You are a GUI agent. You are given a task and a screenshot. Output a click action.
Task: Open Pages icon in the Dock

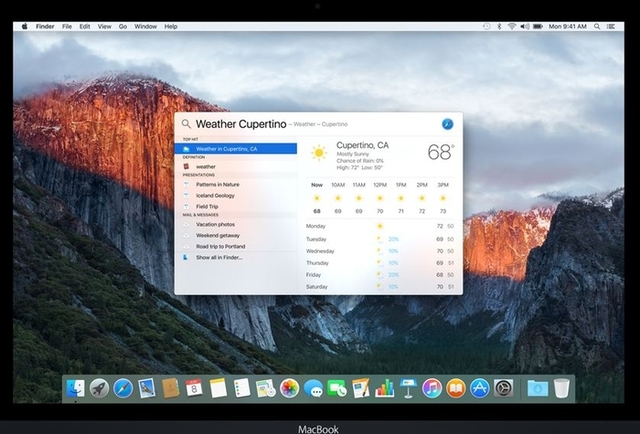point(361,388)
